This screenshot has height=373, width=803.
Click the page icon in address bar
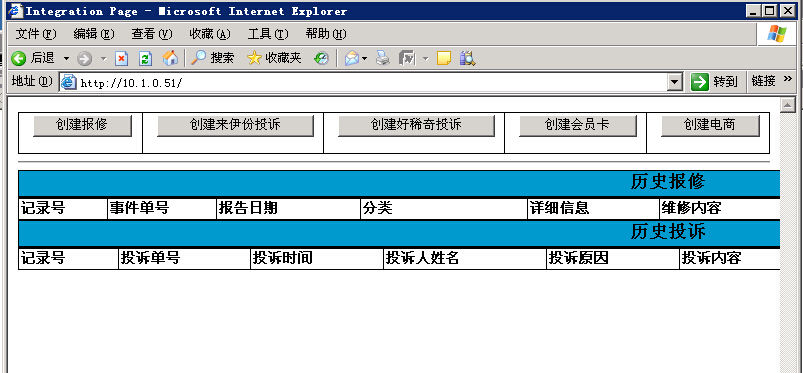click(x=69, y=82)
